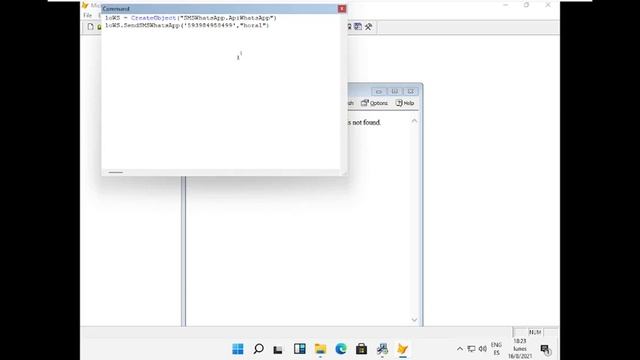
Task: Maximize the help window
Action: point(394,91)
